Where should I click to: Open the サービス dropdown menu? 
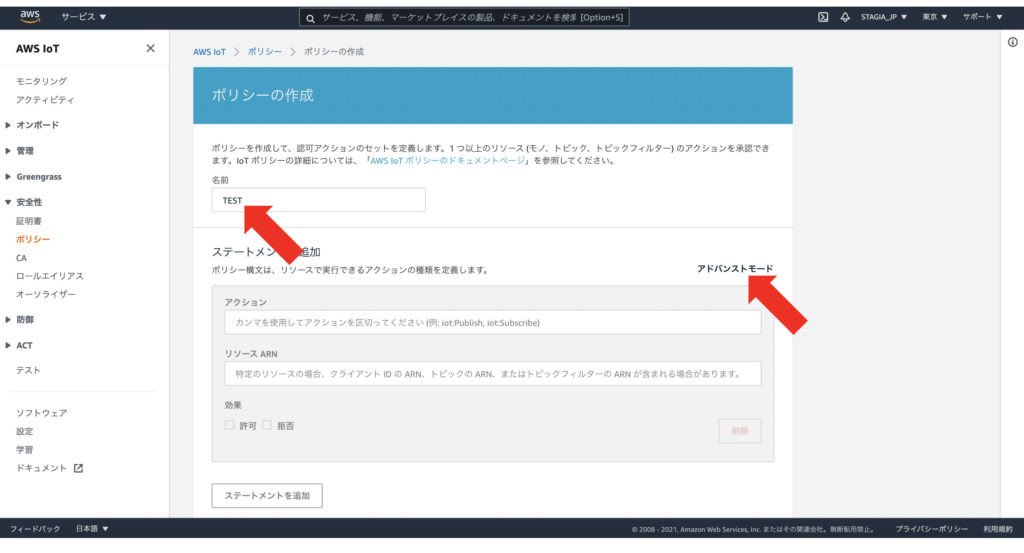[83, 17]
